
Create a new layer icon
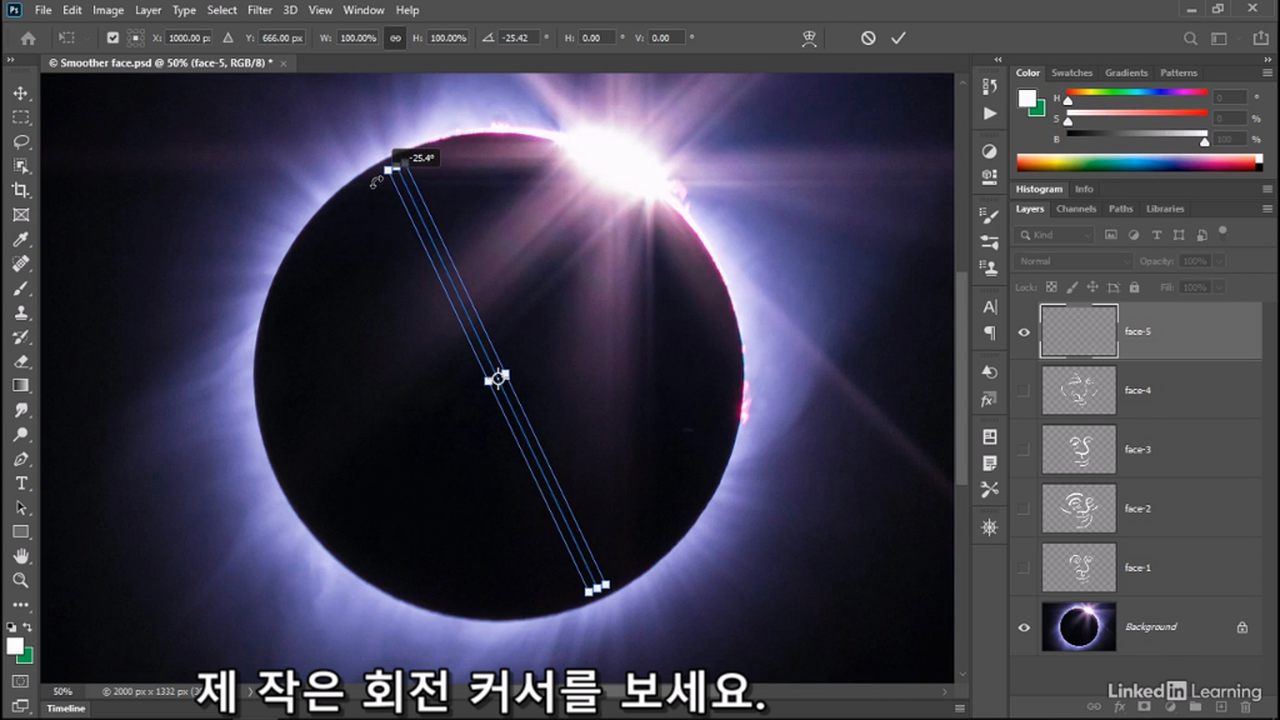(1220, 707)
